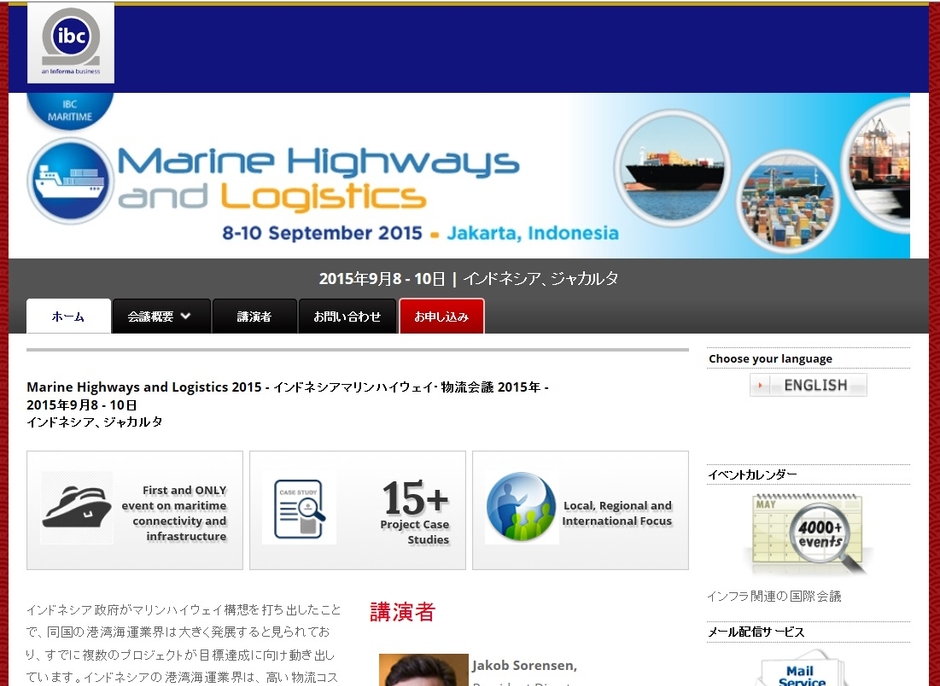Click the Mail Service envelope icon
940x686 pixels.
pyautogui.click(x=802, y=667)
